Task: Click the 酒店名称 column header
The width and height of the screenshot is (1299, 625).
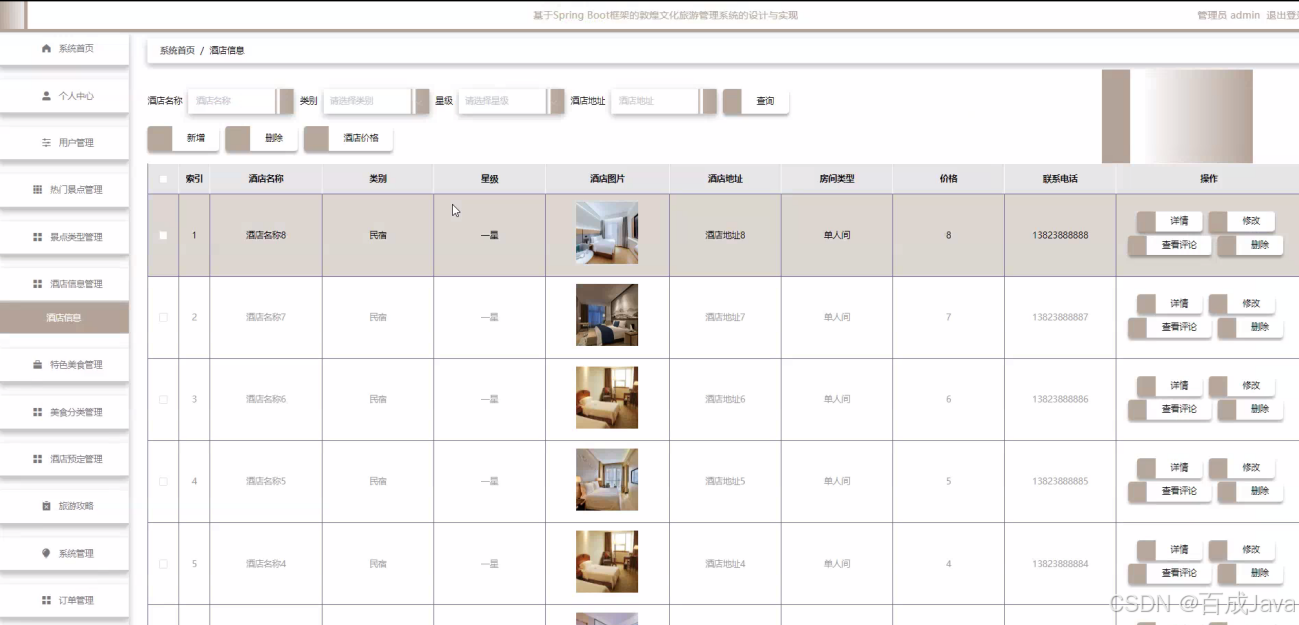Action: 266,179
